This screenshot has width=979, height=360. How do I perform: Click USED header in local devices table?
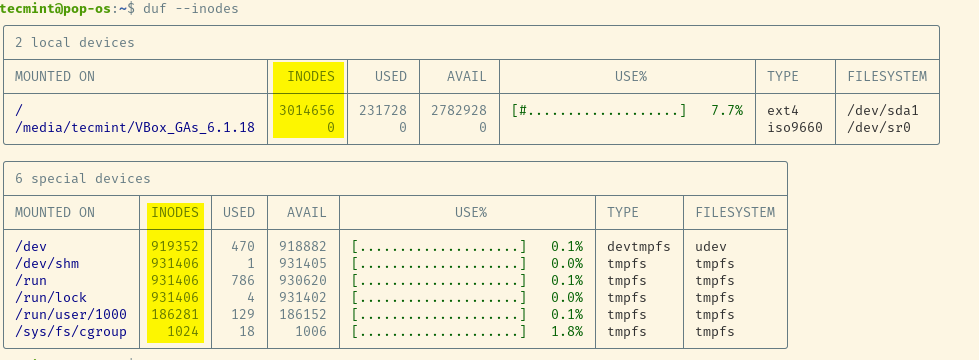391,76
